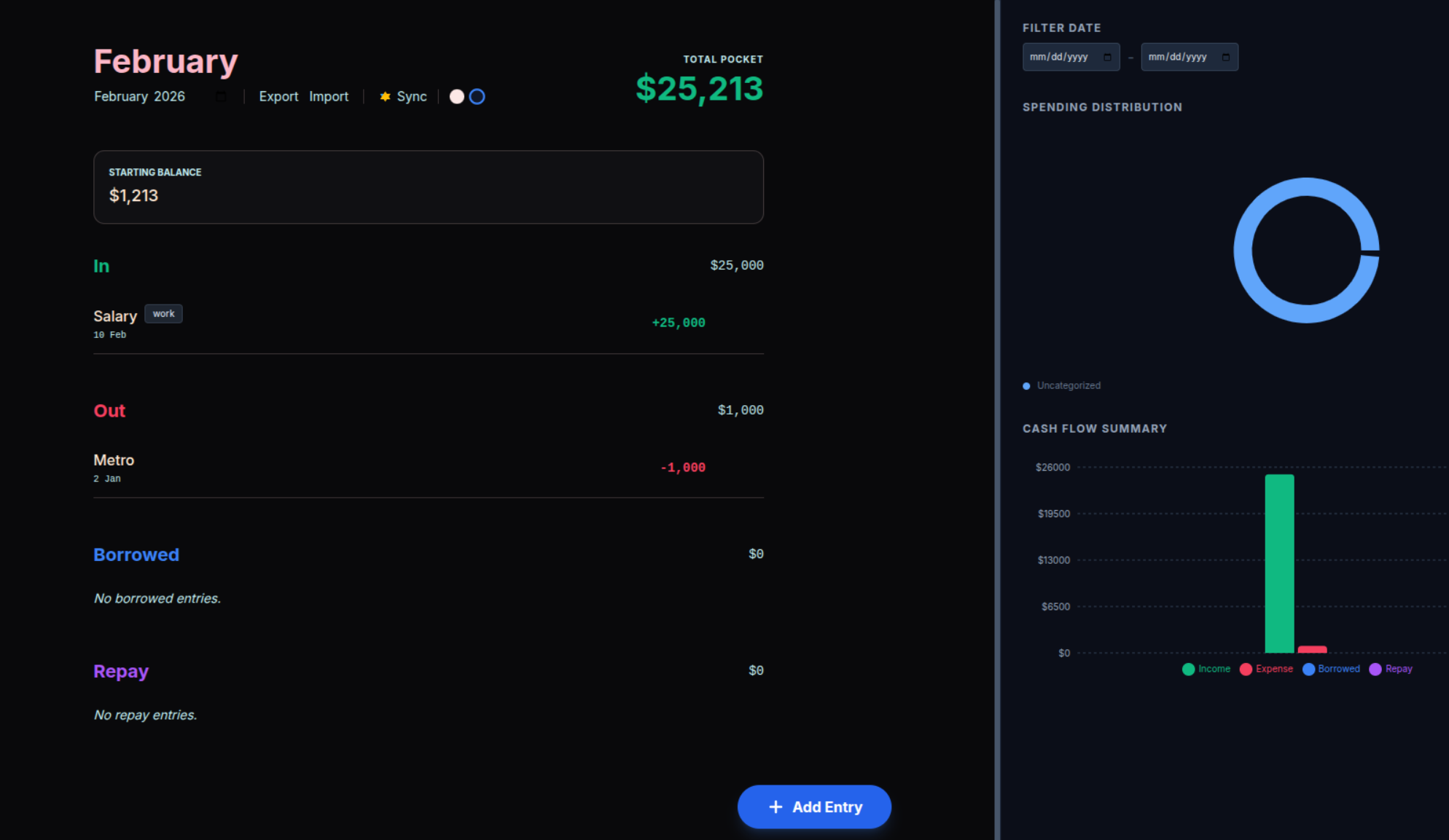Screen dimensions: 1449x840
Task: Click the Sync star icon
Action: tap(385, 96)
